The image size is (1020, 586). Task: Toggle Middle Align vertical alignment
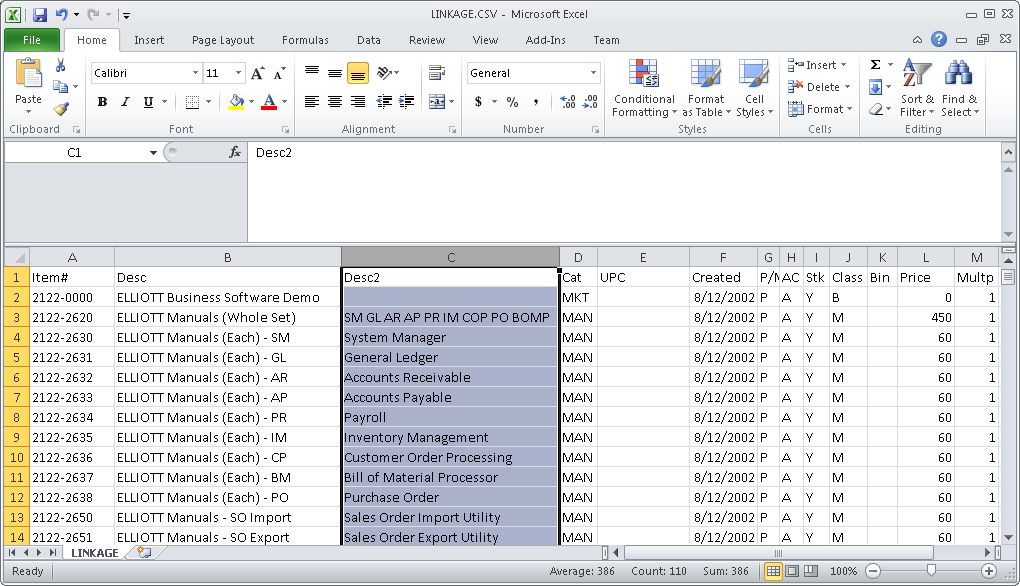pos(335,73)
